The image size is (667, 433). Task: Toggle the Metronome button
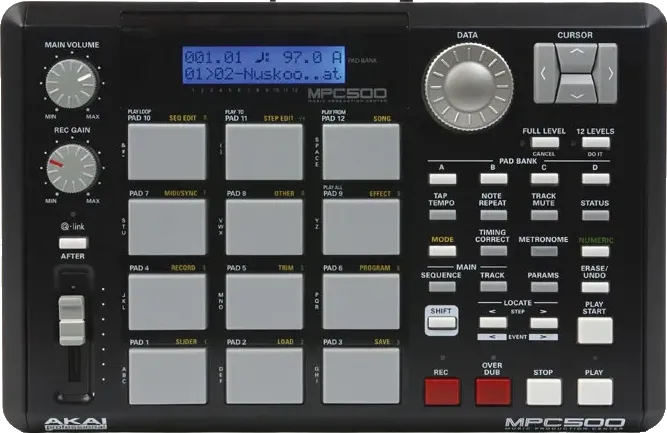click(544, 251)
